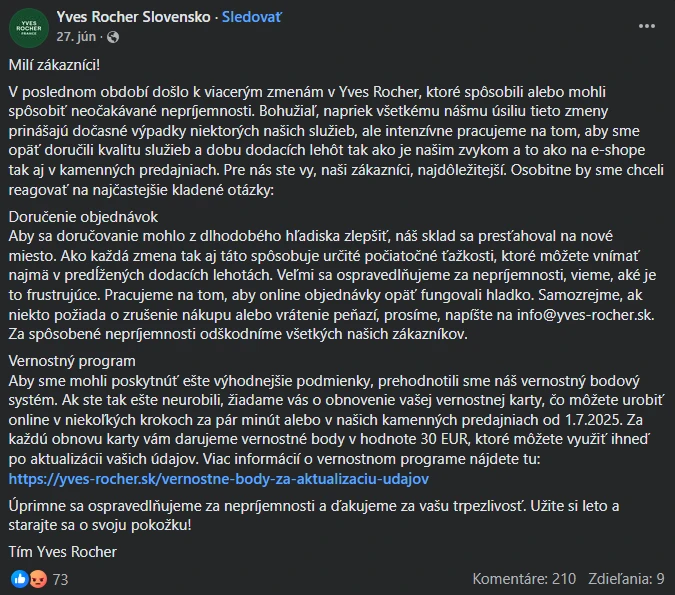Click the public globe privacy icon
This screenshot has width=675, height=595.
click(x=111, y=37)
